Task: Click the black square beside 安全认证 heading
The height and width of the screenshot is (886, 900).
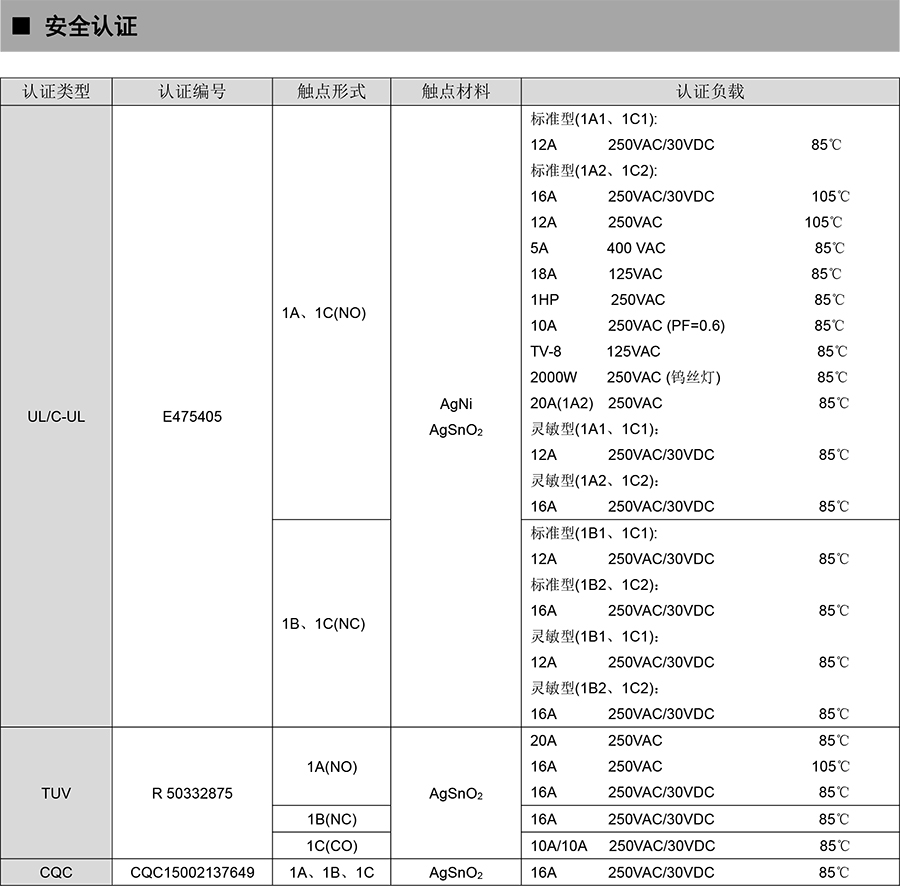Action: 20,27
